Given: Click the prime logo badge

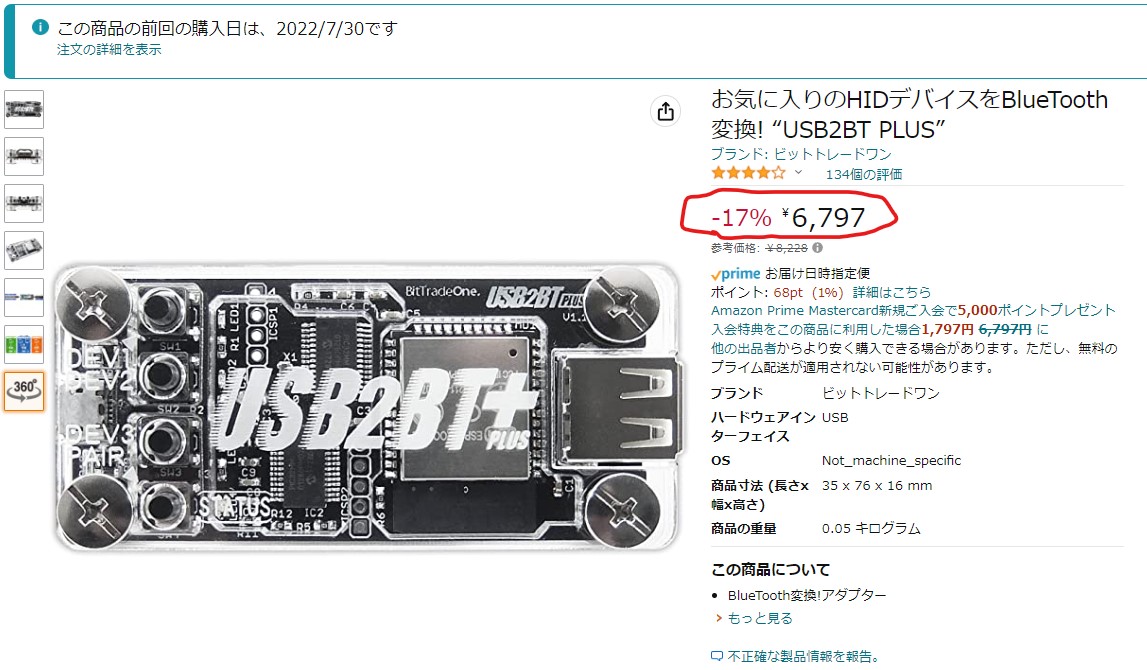Looking at the screenshot, I should click(736, 274).
